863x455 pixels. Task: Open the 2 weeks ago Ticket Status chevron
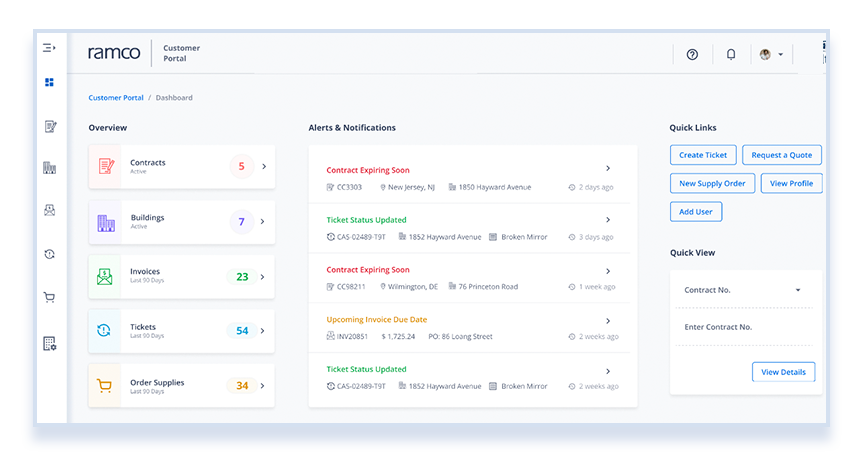(608, 371)
